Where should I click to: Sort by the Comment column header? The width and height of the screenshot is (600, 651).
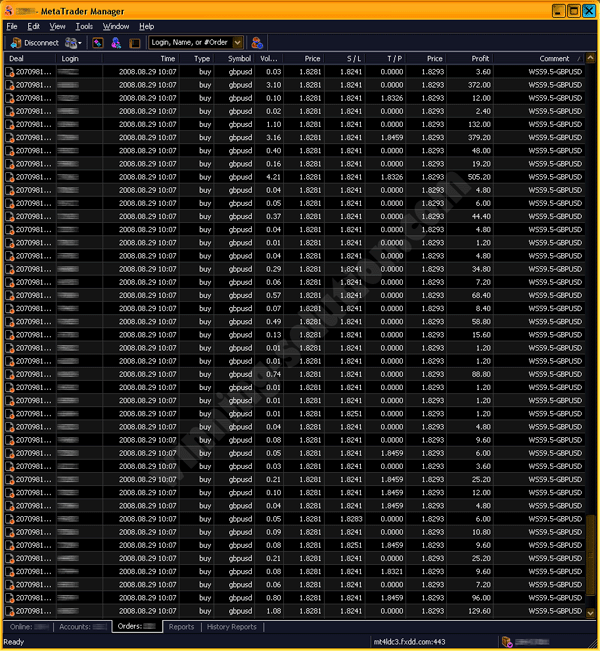[x=554, y=59]
